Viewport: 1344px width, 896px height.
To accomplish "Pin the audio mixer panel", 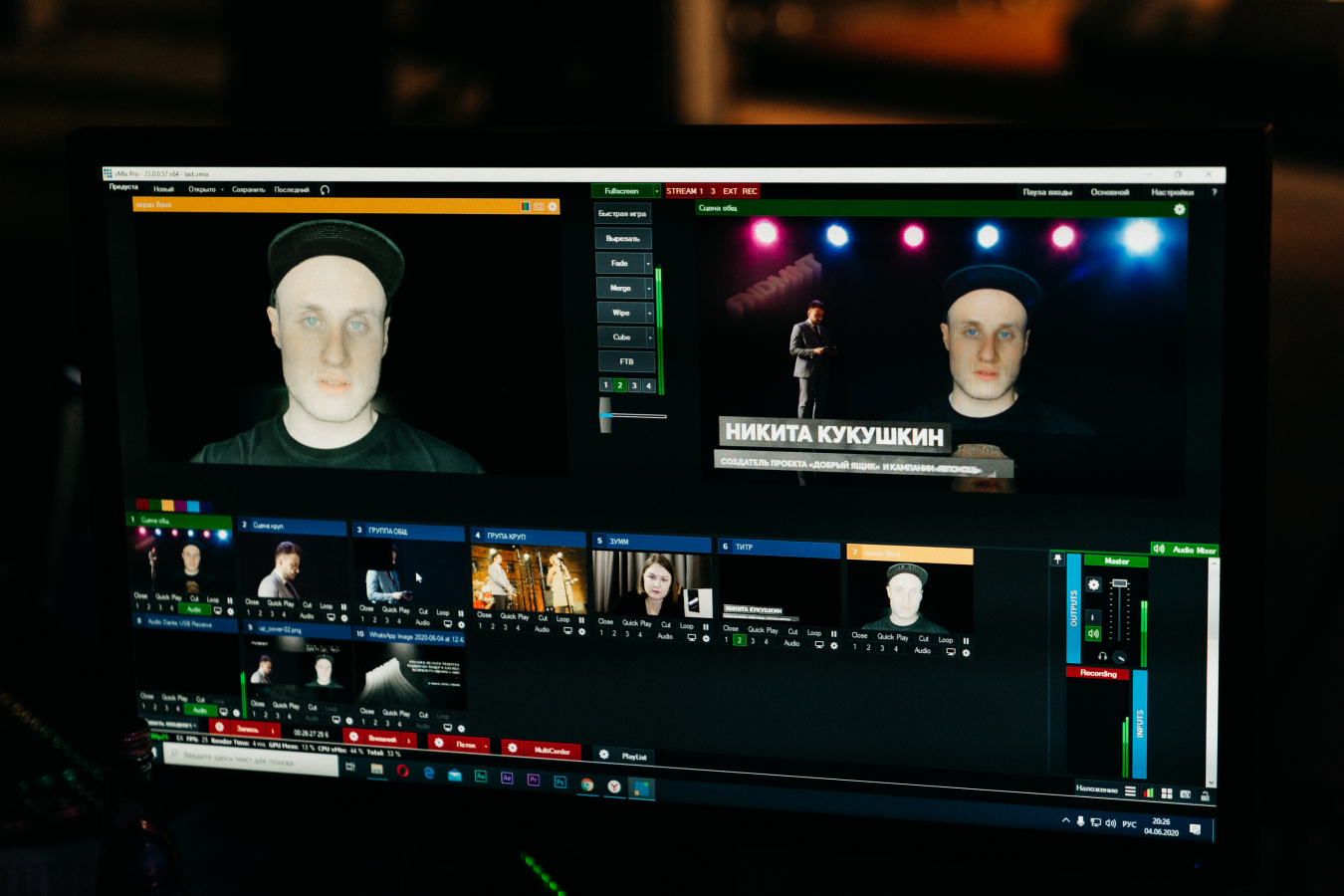I will 1057,560.
